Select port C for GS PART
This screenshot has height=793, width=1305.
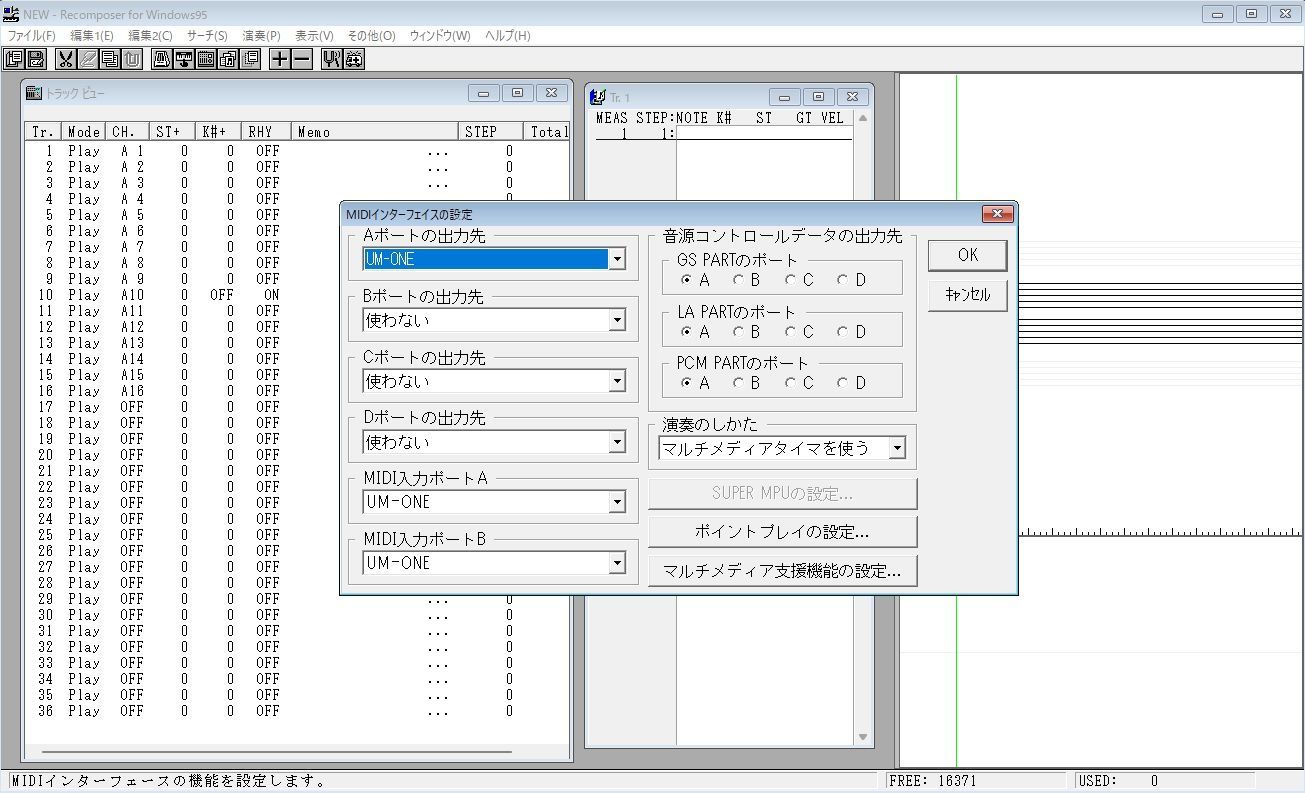pyautogui.click(x=790, y=280)
